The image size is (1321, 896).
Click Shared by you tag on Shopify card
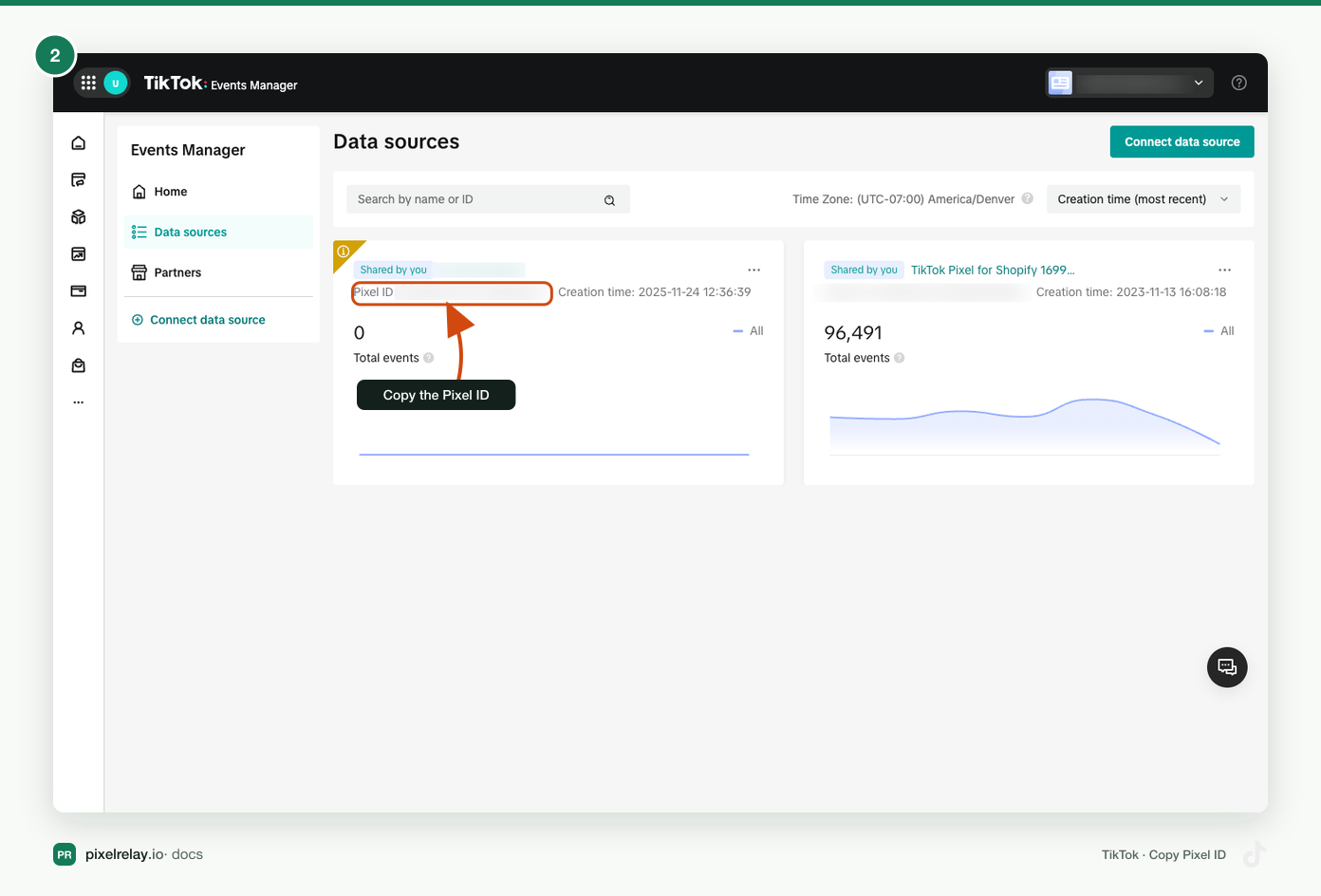tap(865, 271)
